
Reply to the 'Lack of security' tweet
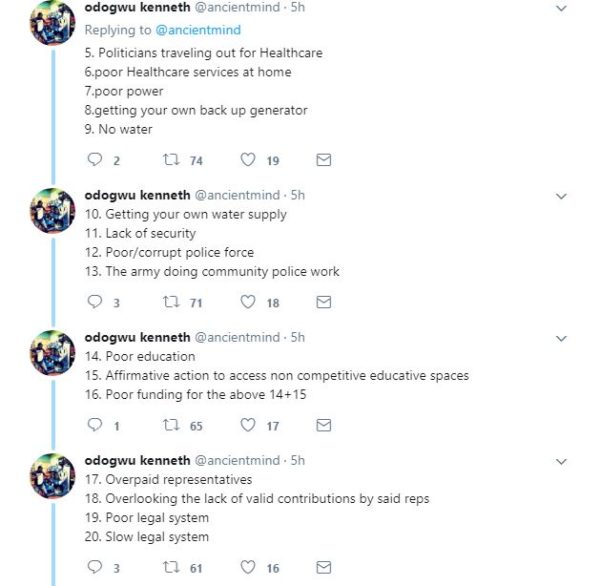click(96, 301)
